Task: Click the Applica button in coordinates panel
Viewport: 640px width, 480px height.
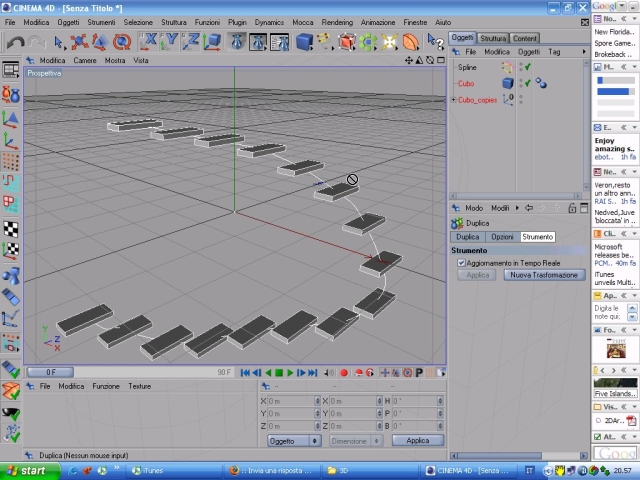Action: (418, 440)
